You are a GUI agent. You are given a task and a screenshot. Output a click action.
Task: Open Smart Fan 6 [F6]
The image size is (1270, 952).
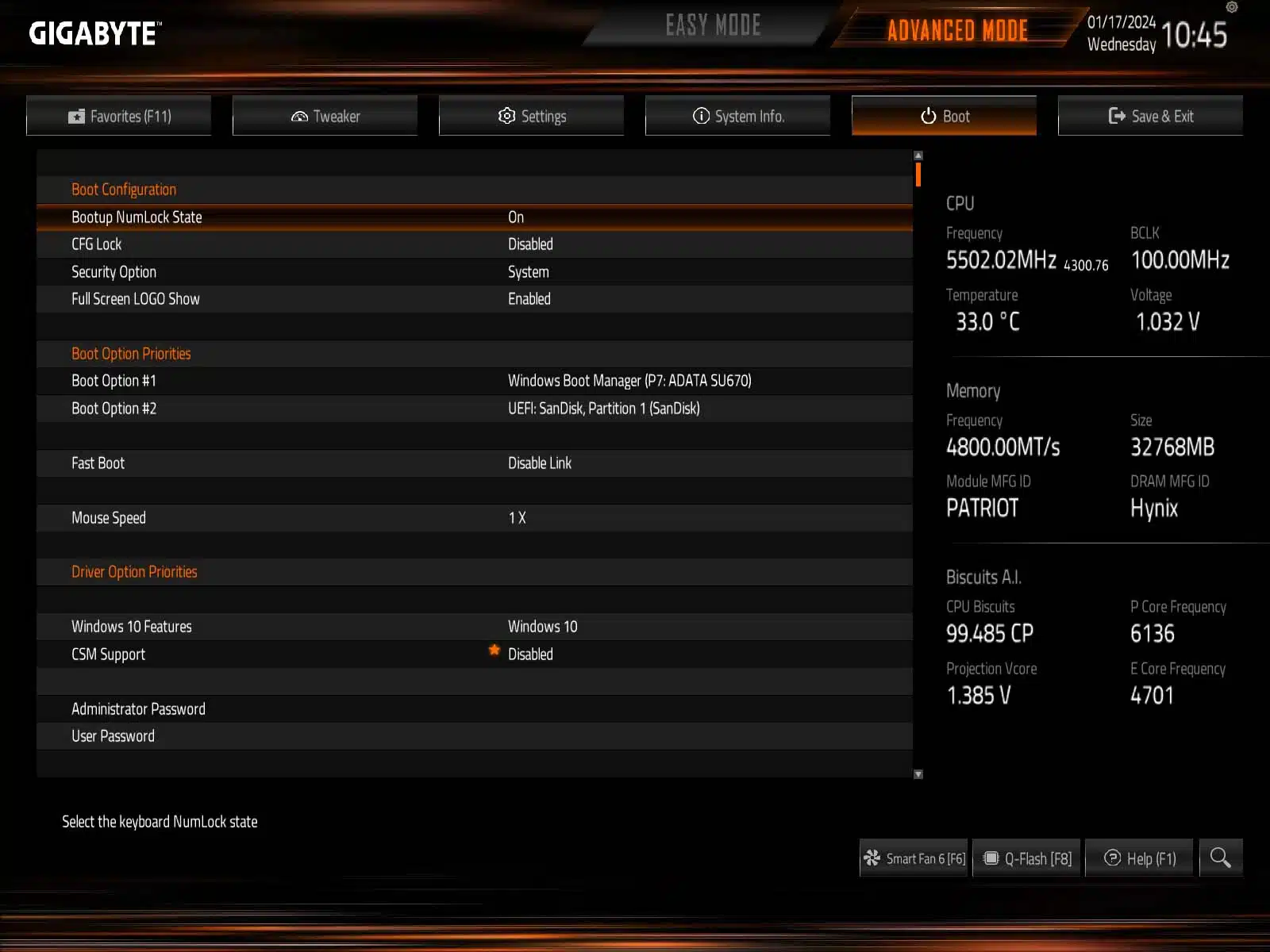(x=914, y=858)
